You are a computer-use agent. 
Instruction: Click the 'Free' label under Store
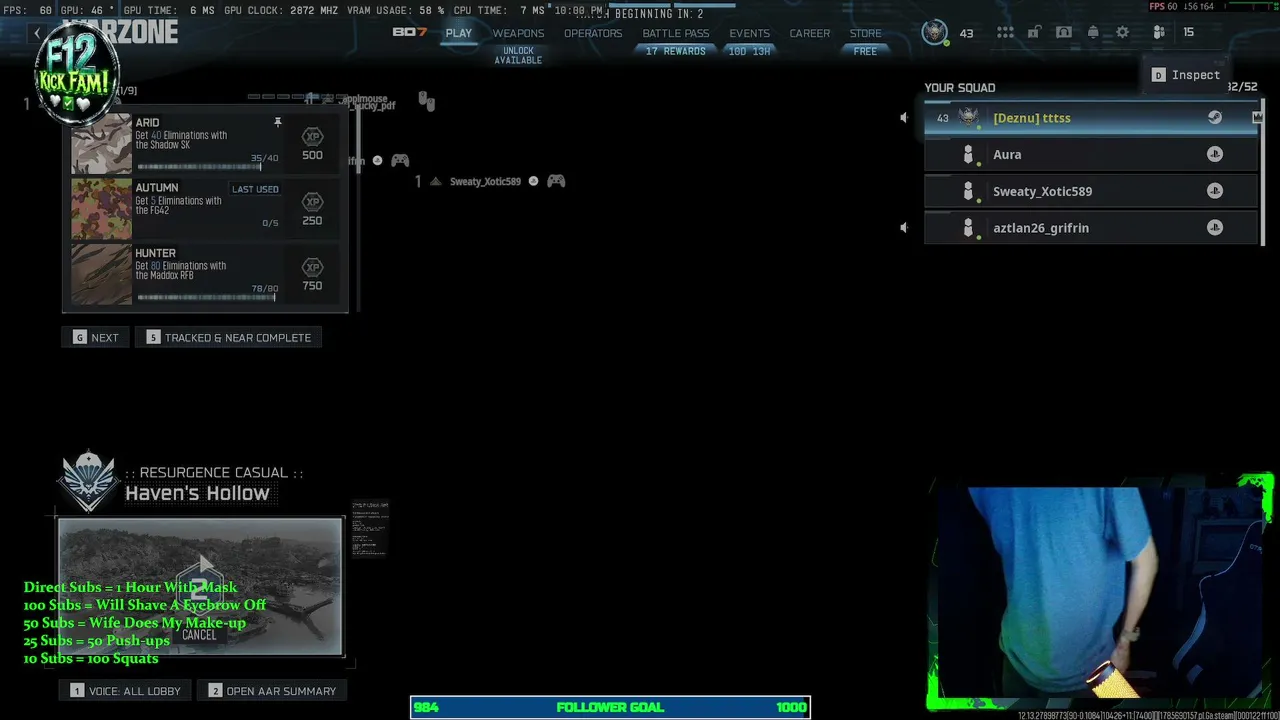(865, 51)
